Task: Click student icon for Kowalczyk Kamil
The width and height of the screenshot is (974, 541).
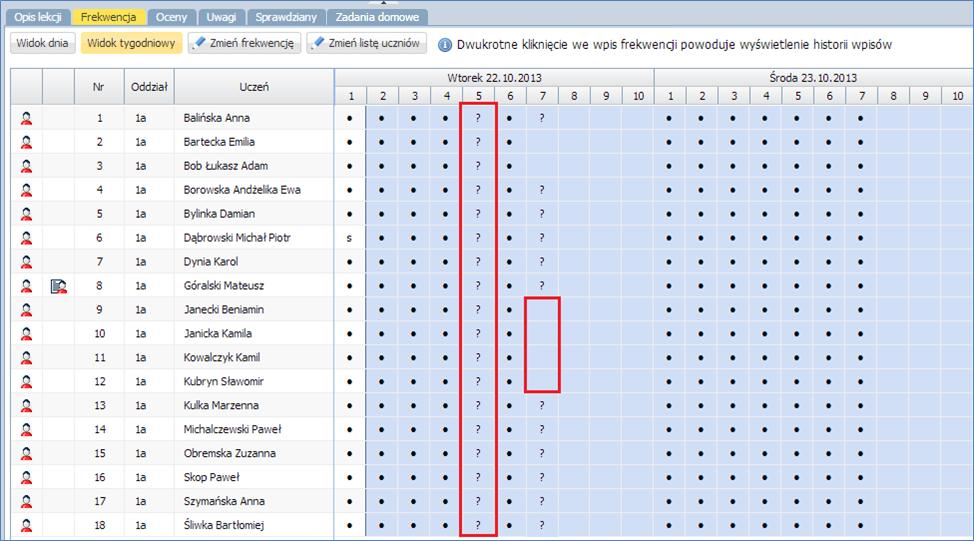Action: tap(26, 358)
